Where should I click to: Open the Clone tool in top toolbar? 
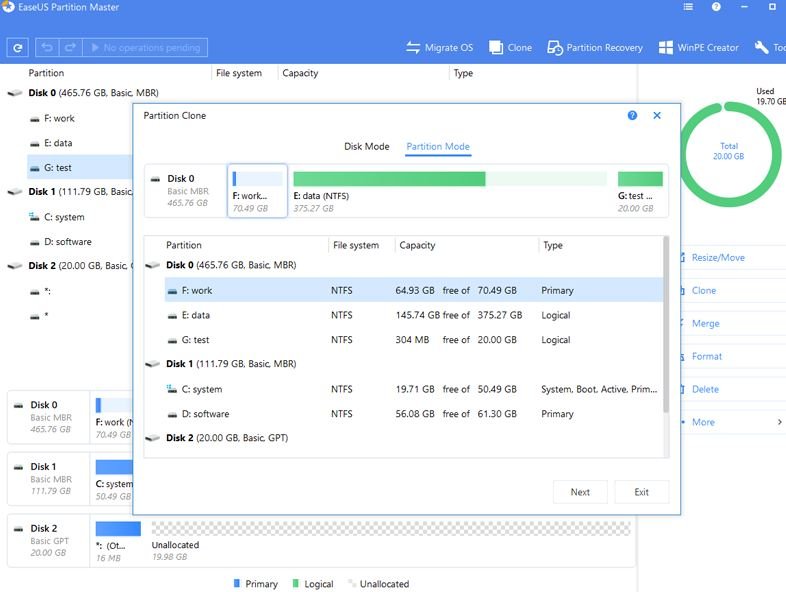pos(510,48)
